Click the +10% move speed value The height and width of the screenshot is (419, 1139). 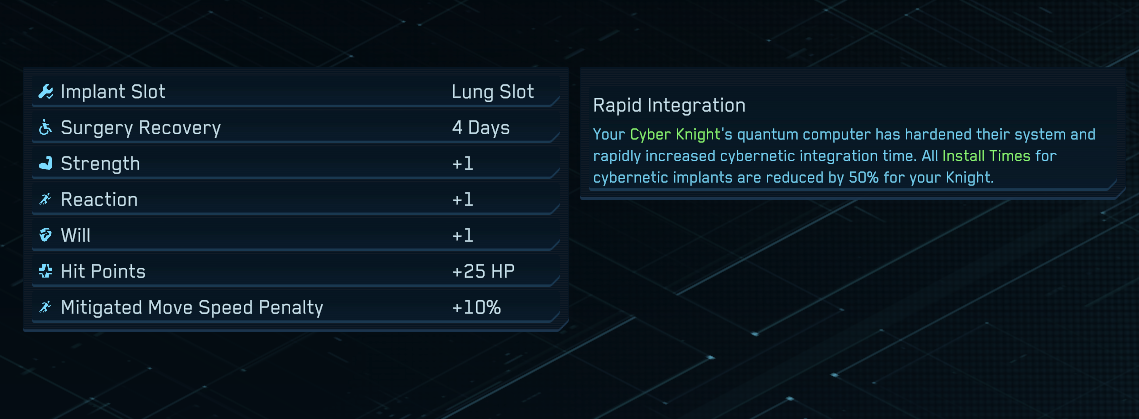[477, 308]
